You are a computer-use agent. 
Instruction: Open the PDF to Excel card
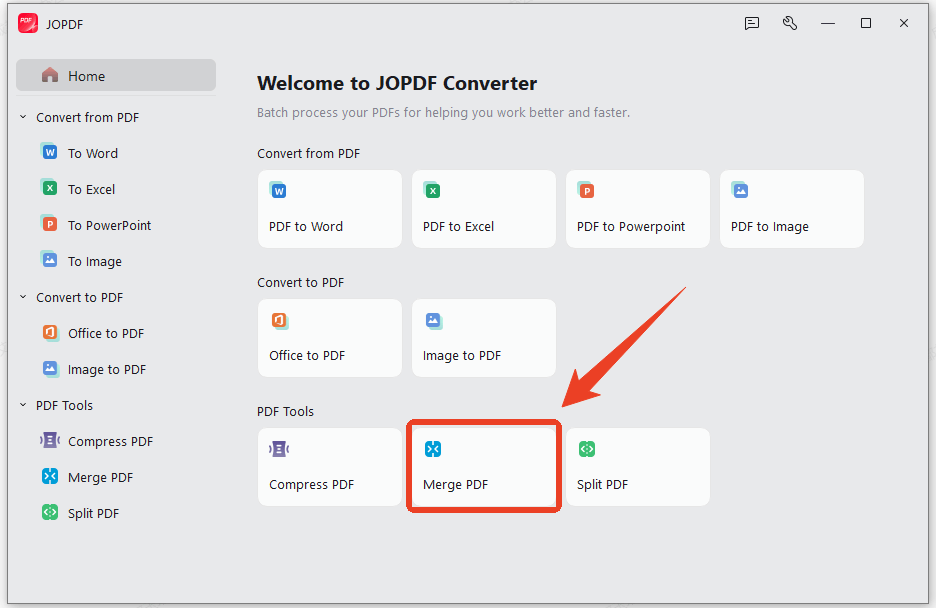[x=484, y=209]
